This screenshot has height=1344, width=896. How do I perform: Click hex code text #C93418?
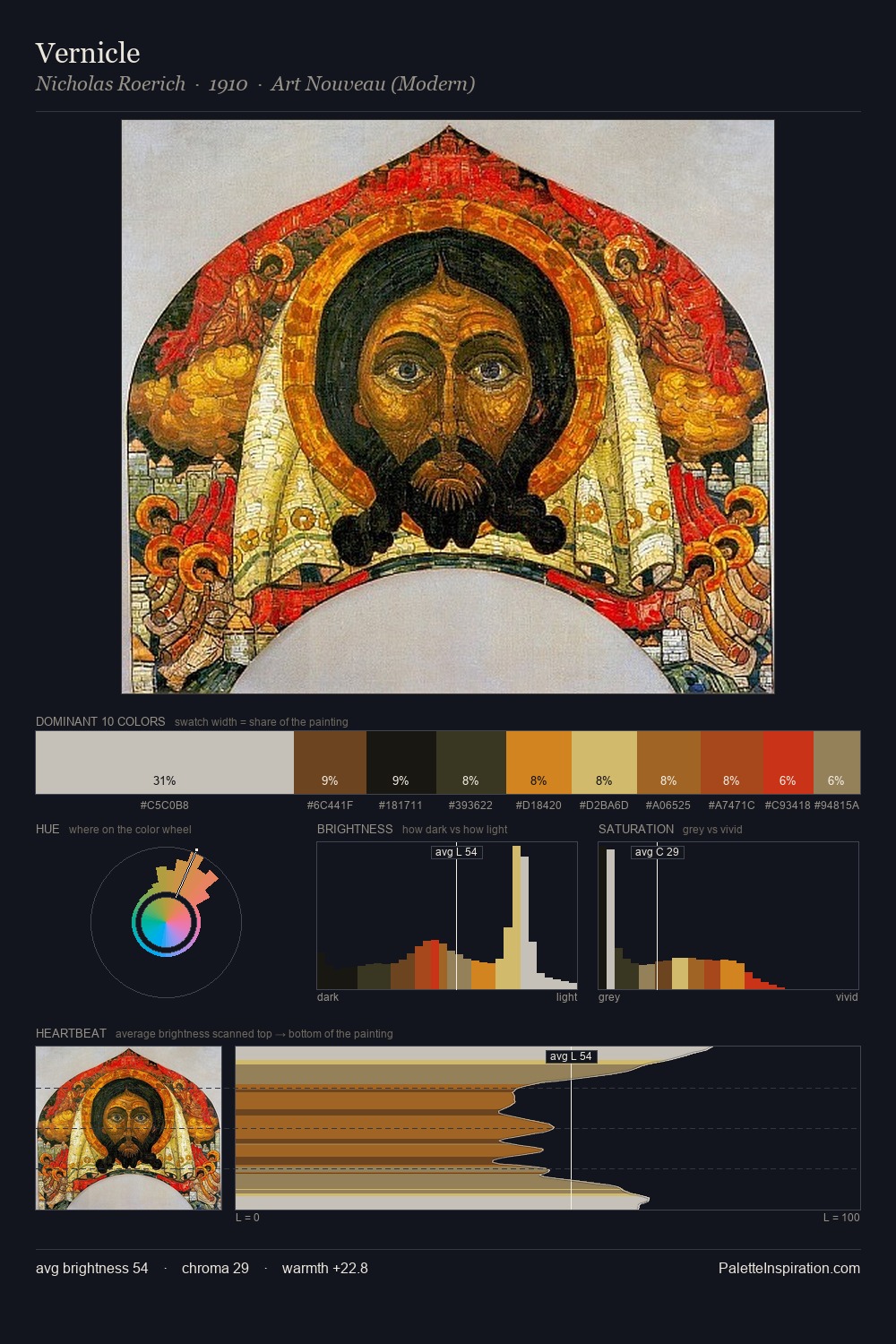point(788,806)
